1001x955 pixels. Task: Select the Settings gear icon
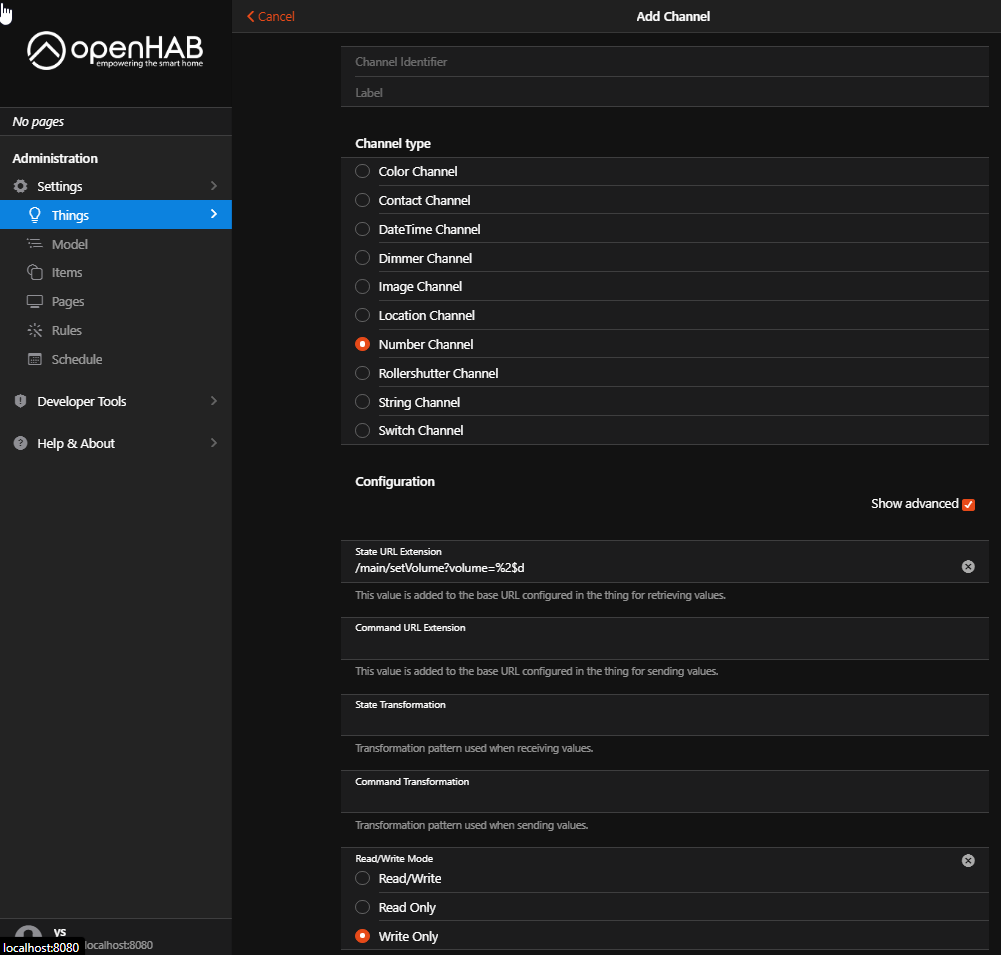[x=21, y=186]
